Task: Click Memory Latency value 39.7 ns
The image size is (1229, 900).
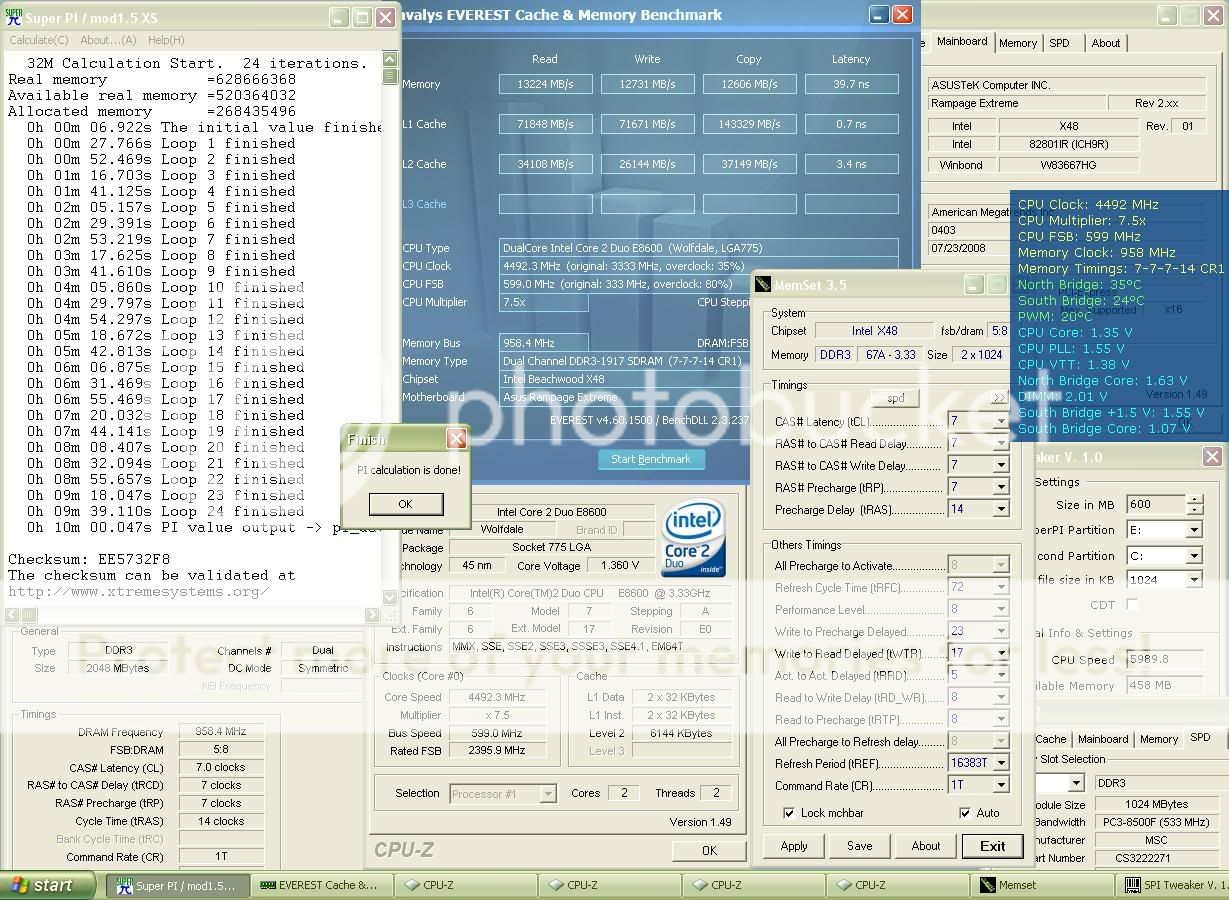Action: [x=851, y=84]
